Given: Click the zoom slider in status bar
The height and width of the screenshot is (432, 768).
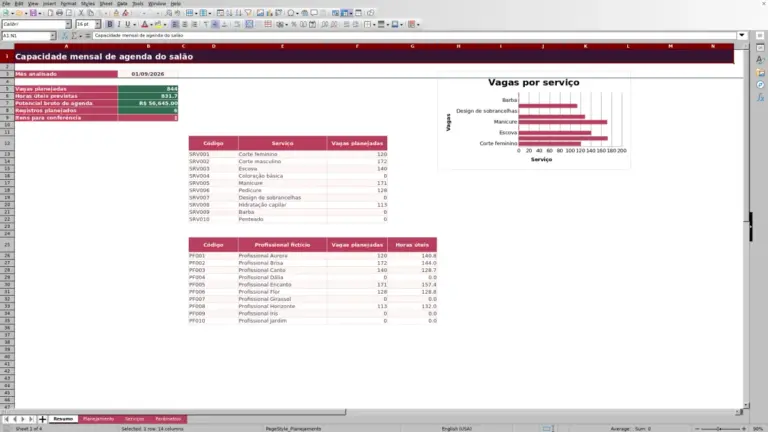Looking at the screenshot, I should (720, 429).
